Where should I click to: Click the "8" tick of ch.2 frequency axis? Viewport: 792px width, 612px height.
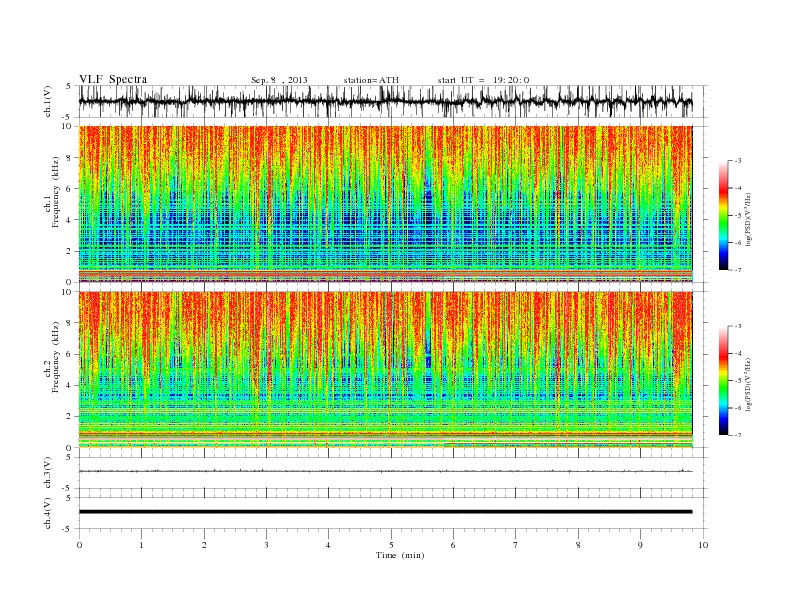coord(70,323)
